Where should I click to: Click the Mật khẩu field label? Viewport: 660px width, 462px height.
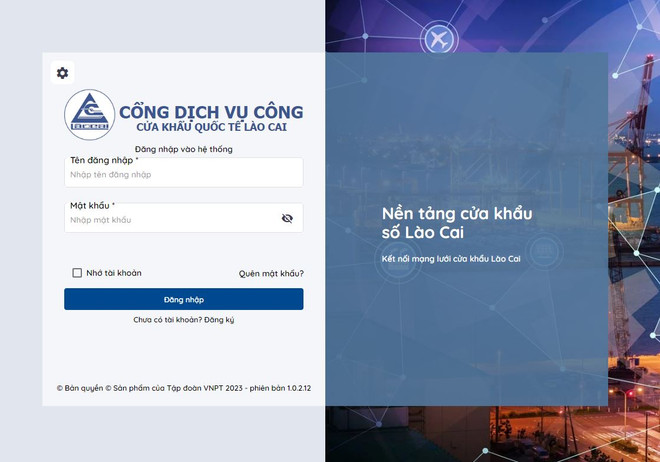click(91, 205)
